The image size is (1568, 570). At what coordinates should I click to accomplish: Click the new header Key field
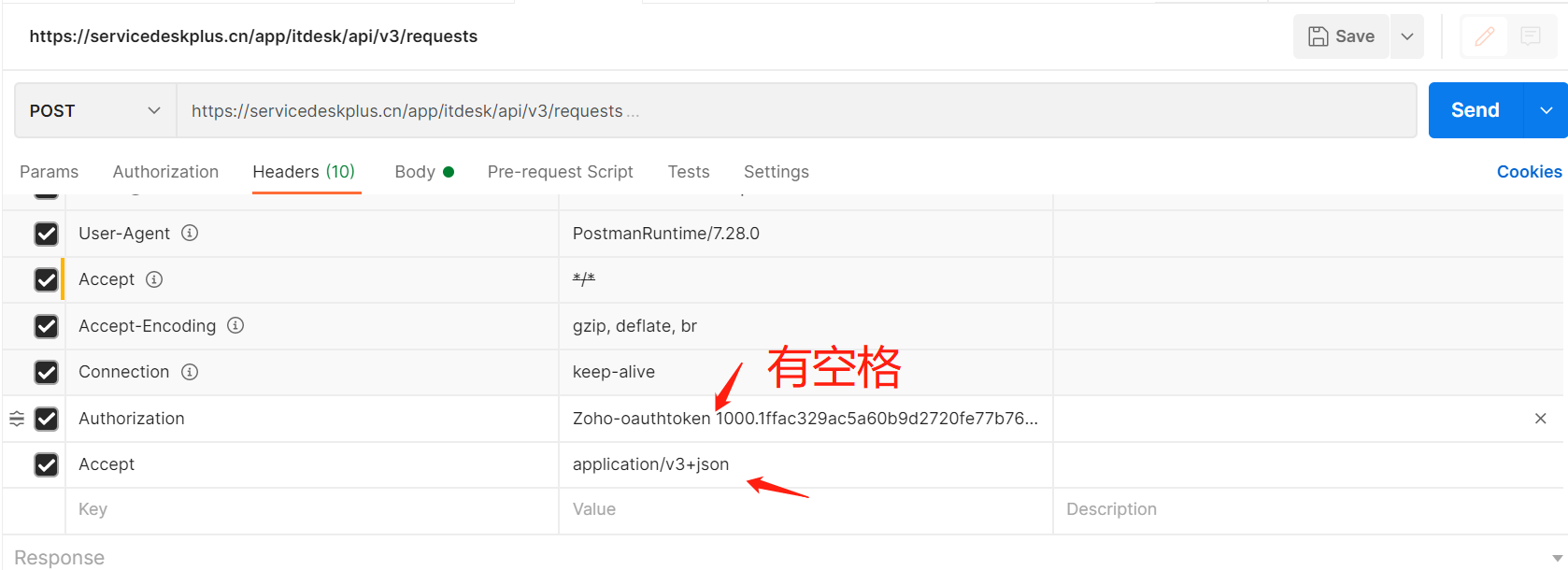click(312, 509)
